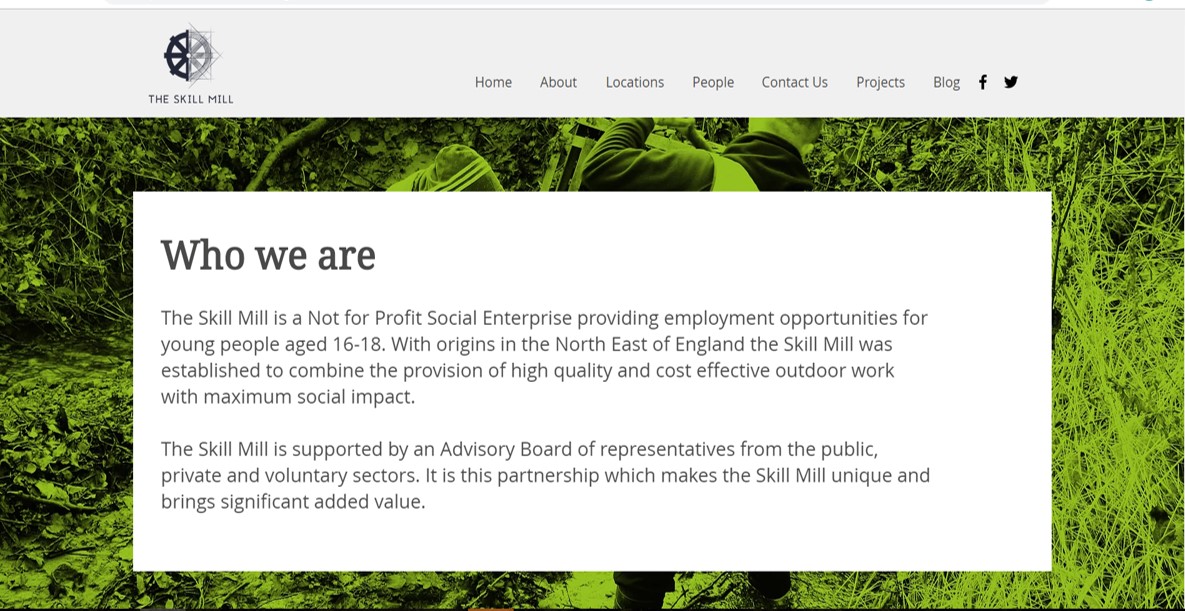Click the Skill Mill waterwheel logo
Screen dimensions: 1185x611
(193, 54)
